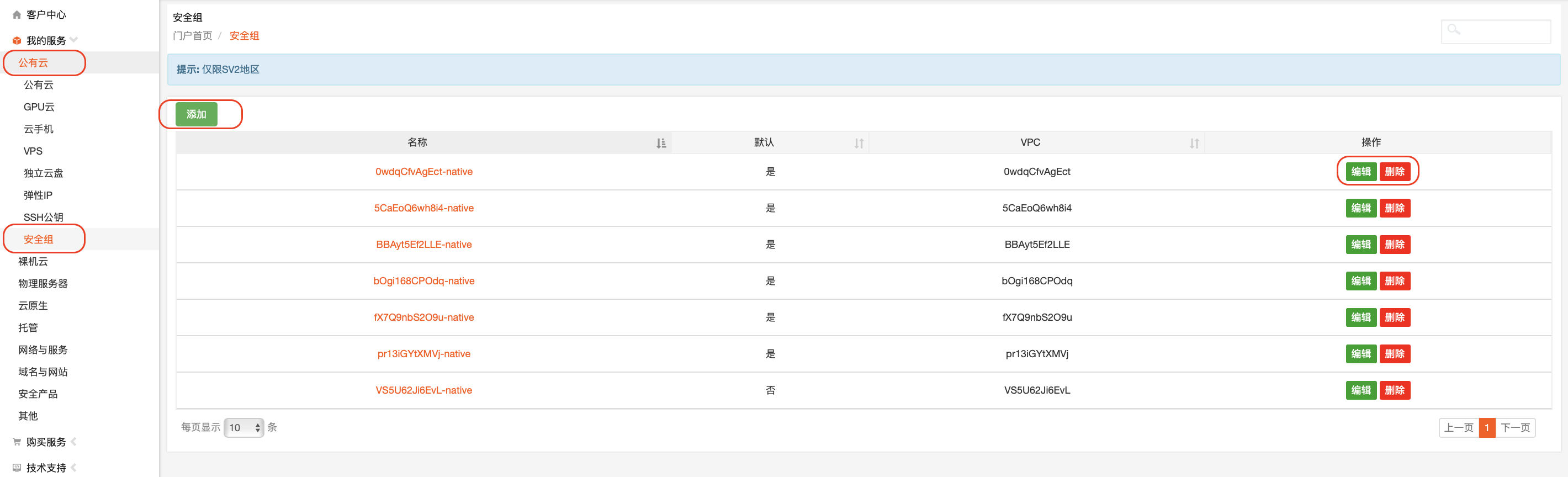Viewport: 1568px width, 477px height.
Task: Expand the 技术支持 menu chevron
Action: pos(73,468)
